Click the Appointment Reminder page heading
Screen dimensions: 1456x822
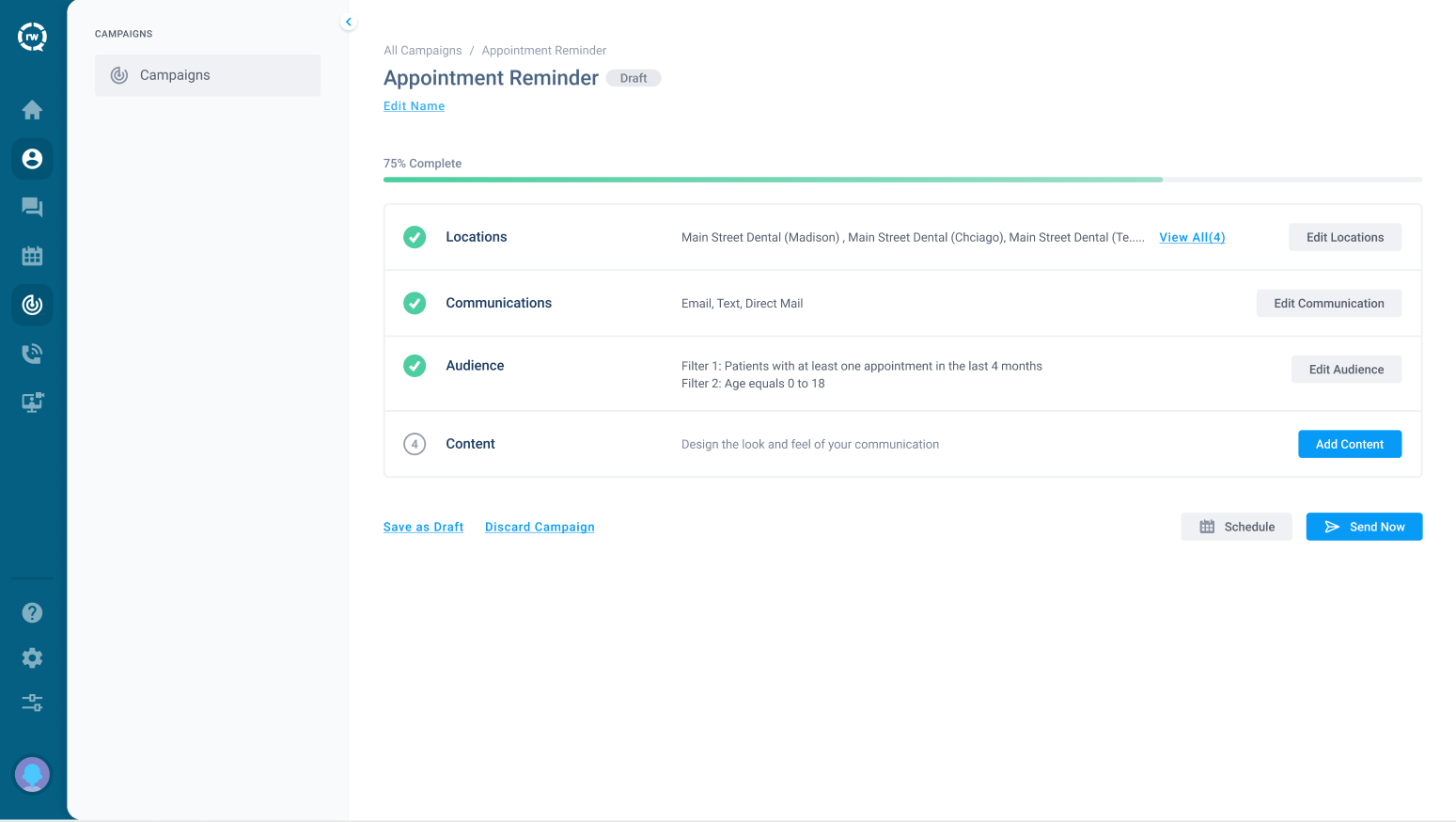(x=491, y=78)
